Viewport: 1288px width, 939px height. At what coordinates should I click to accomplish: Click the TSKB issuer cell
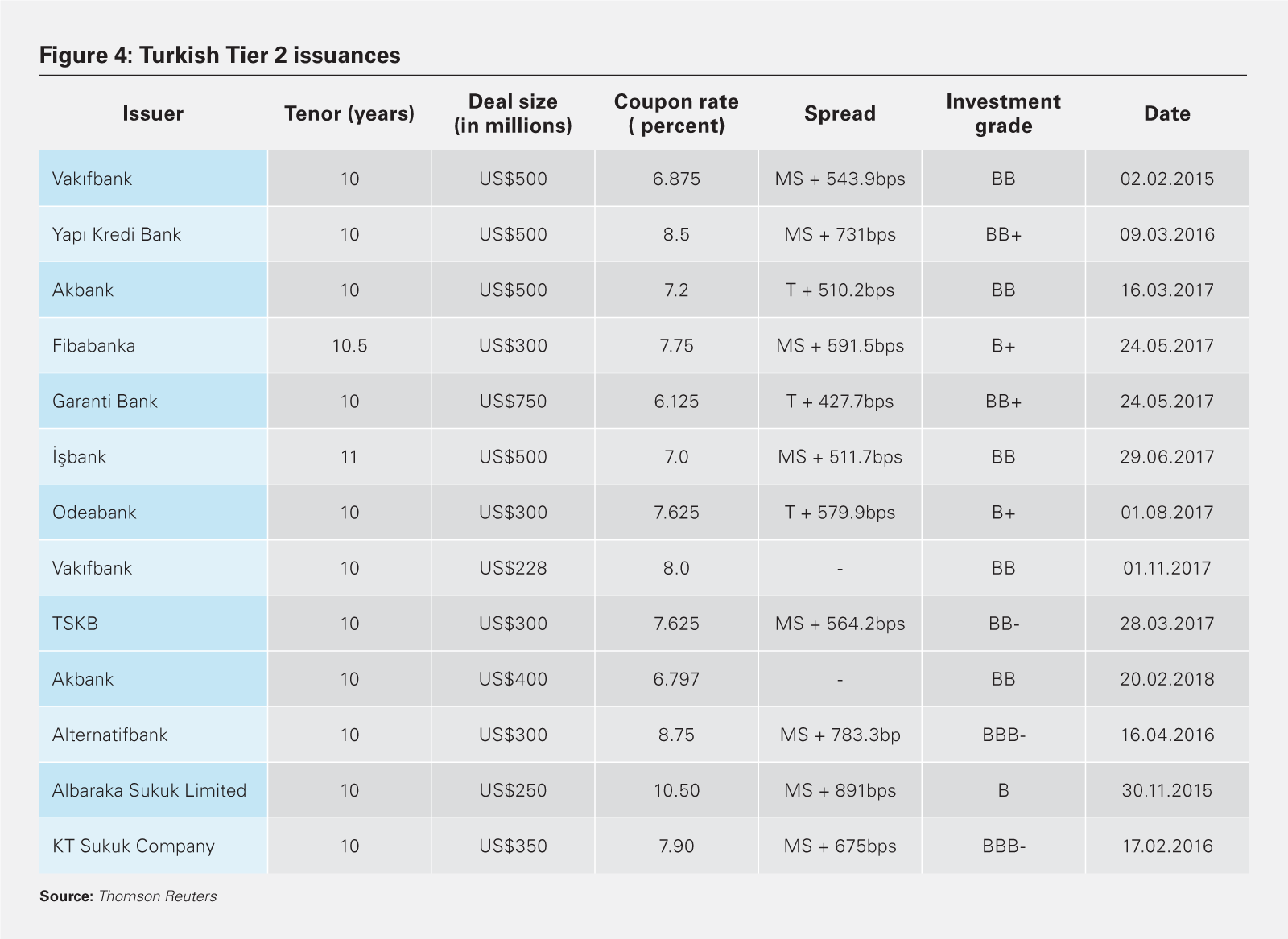[75, 624]
